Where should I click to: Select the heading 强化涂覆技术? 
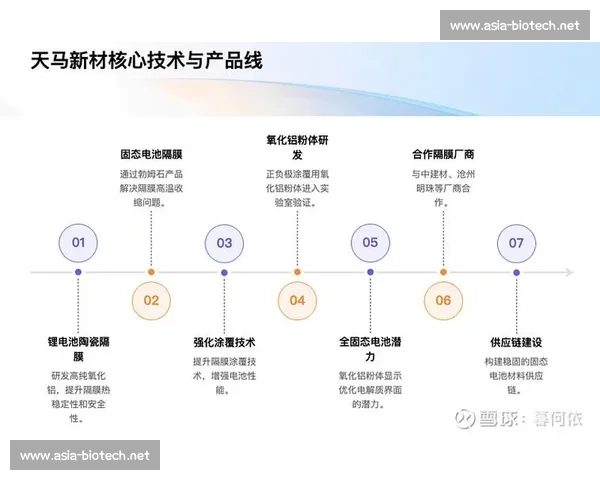click(224, 341)
